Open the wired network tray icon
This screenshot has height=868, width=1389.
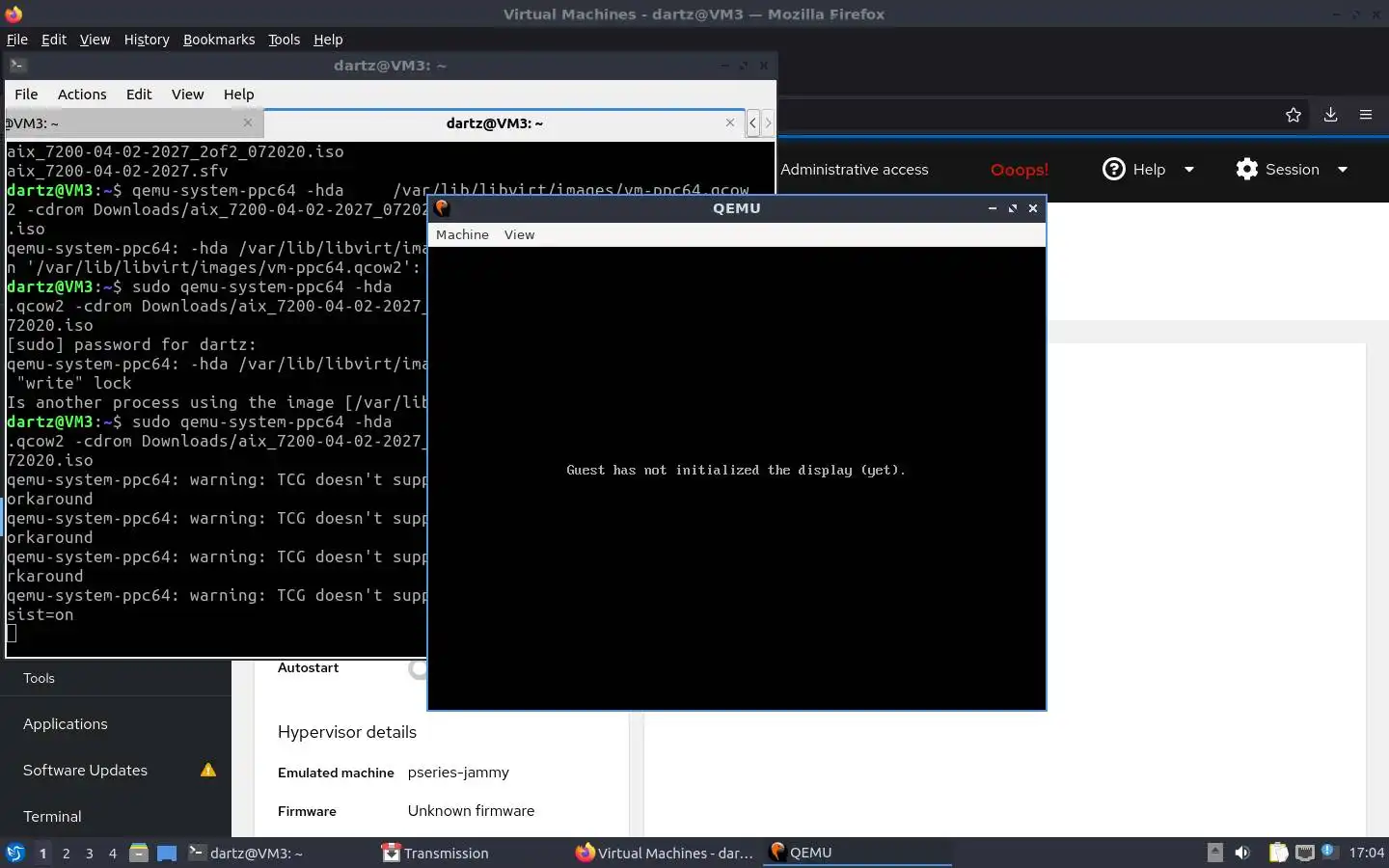tap(1305, 853)
